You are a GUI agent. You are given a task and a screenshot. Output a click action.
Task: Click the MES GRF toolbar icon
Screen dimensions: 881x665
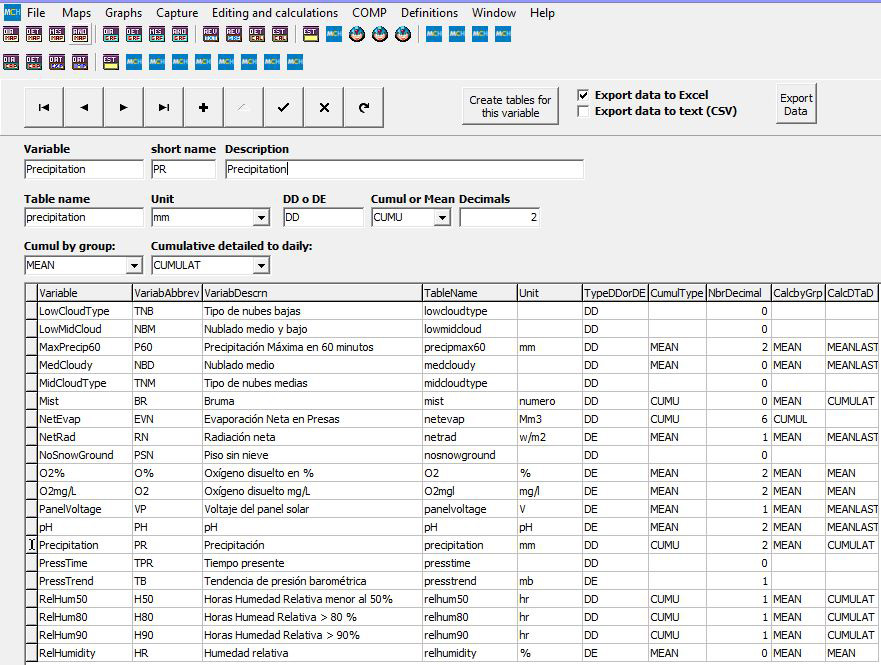(156, 34)
